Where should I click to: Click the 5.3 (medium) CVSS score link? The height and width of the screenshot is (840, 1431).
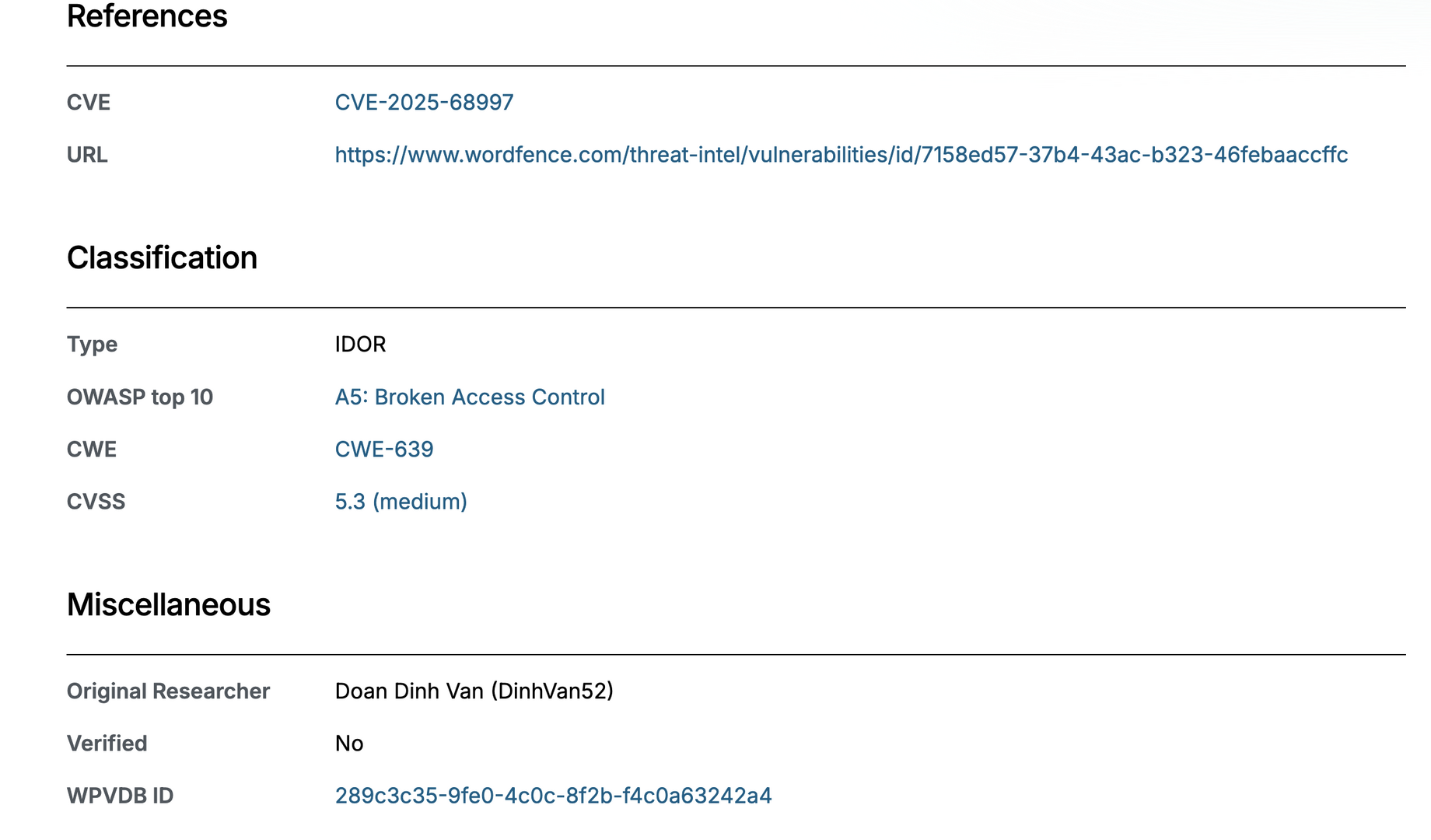[x=401, y=502]
